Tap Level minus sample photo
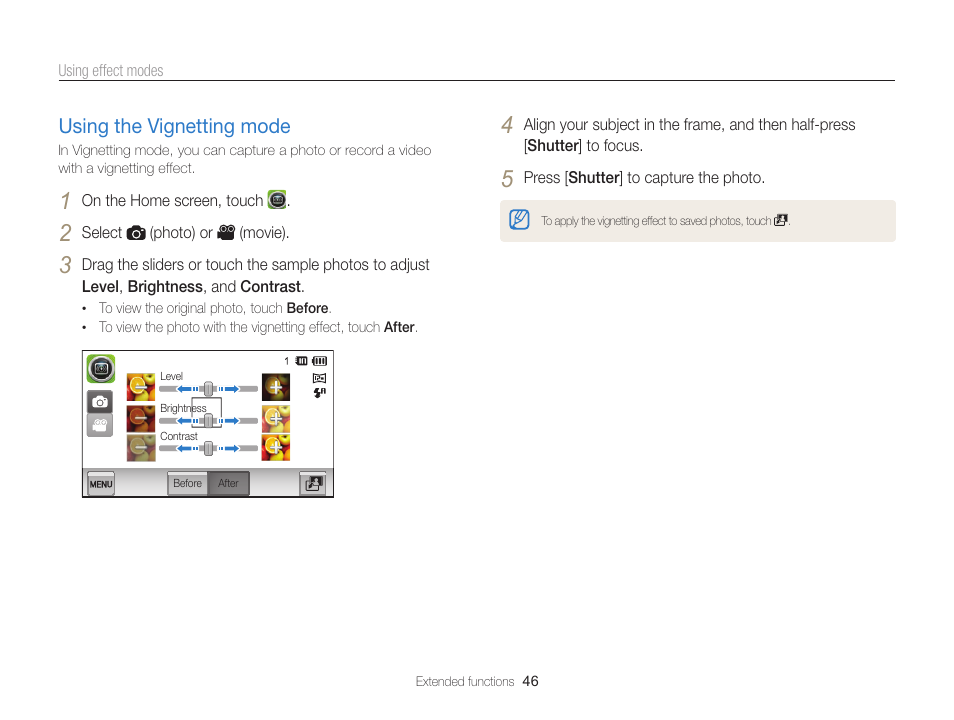 coord(141,387)
